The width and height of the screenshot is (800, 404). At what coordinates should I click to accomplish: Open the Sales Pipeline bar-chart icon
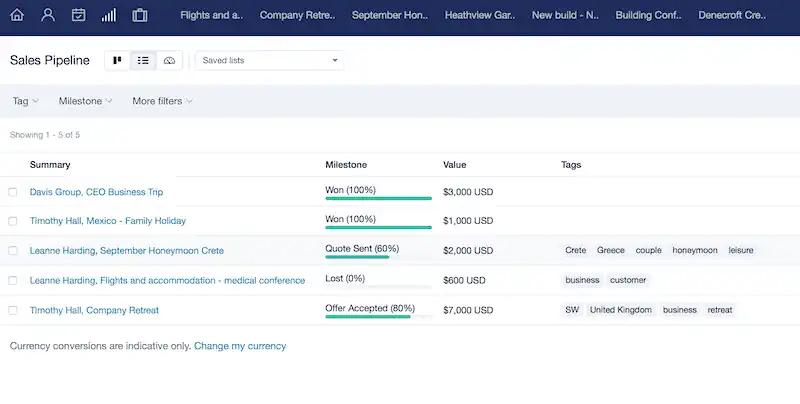pos(109,15)
